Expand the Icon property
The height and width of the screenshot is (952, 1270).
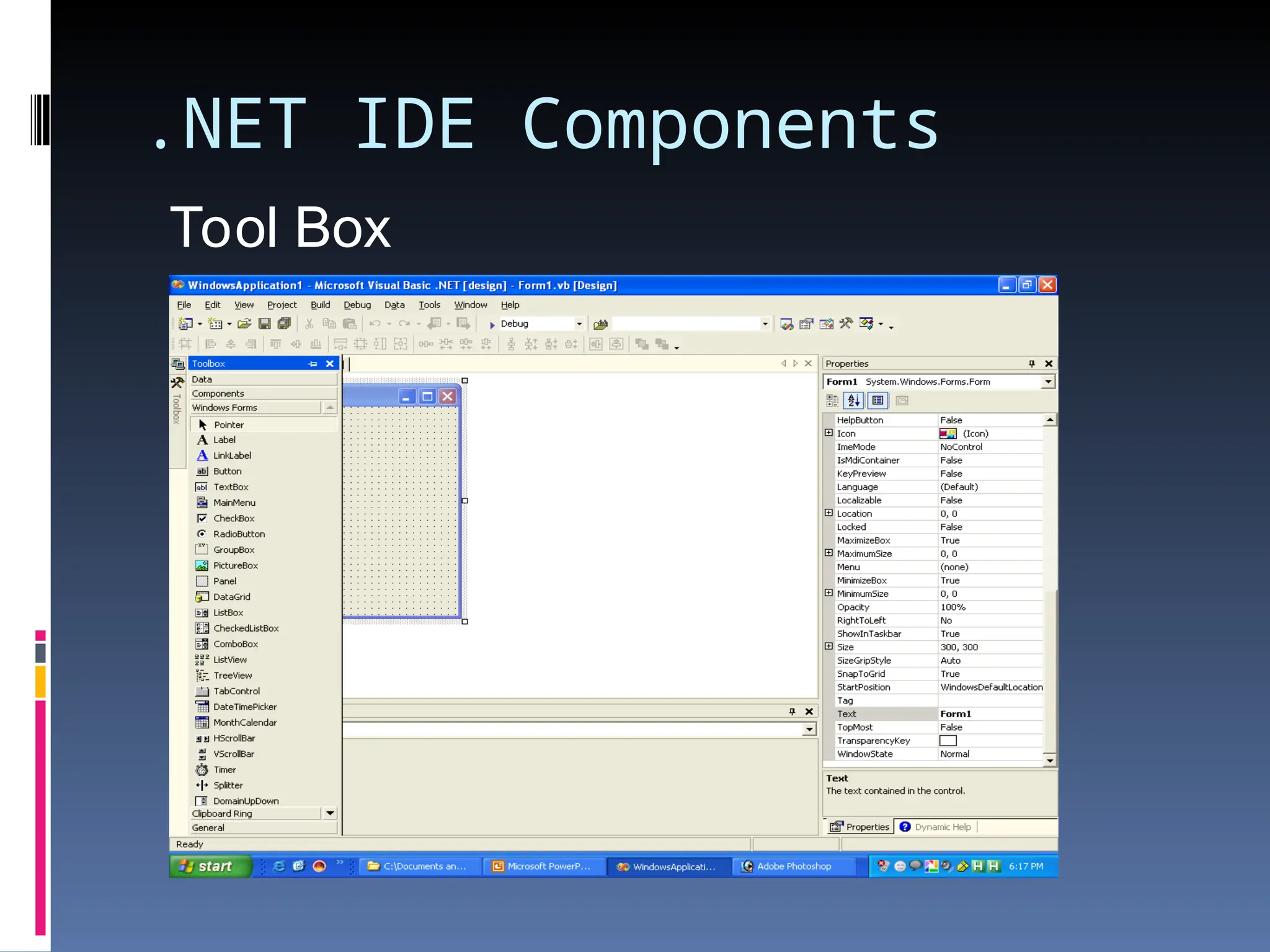click(x=828, y=433)
